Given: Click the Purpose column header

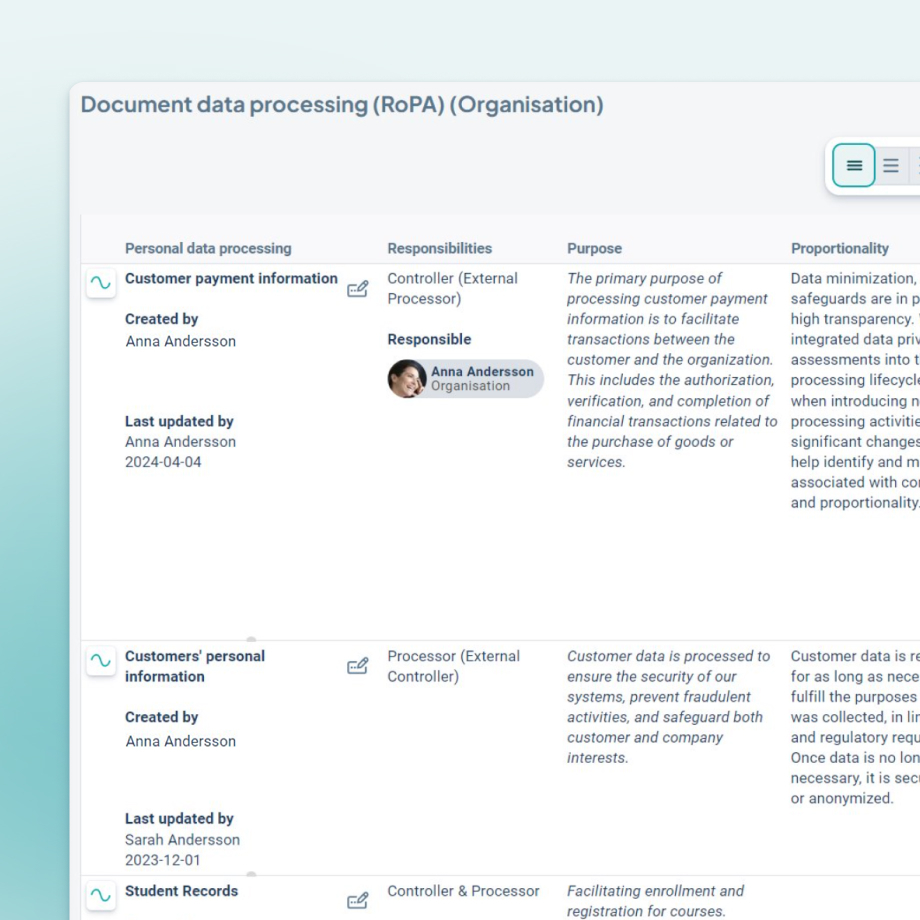Looking at the screenshot, I should (x=594, y=248).
